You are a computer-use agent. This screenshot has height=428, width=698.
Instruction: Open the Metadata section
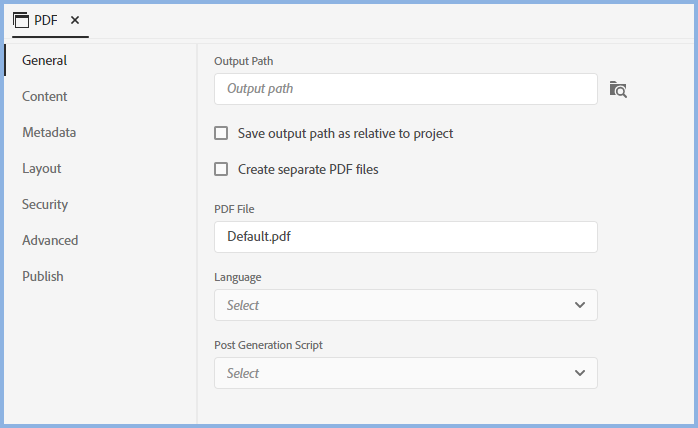(x=49, y=132)
